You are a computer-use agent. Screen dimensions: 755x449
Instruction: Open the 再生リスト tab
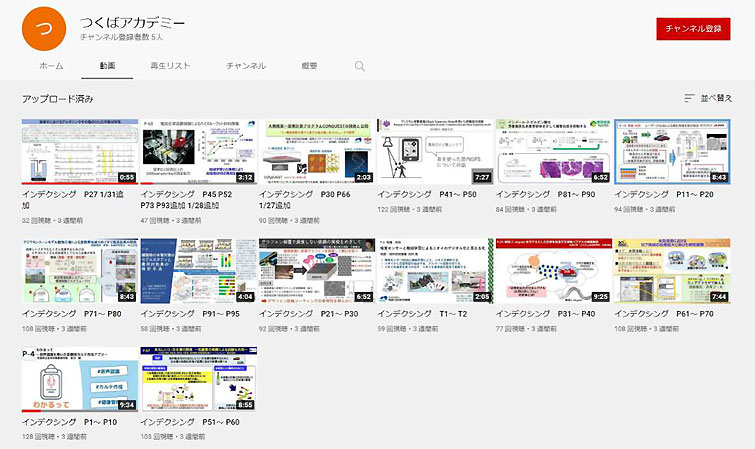(170, 66)
